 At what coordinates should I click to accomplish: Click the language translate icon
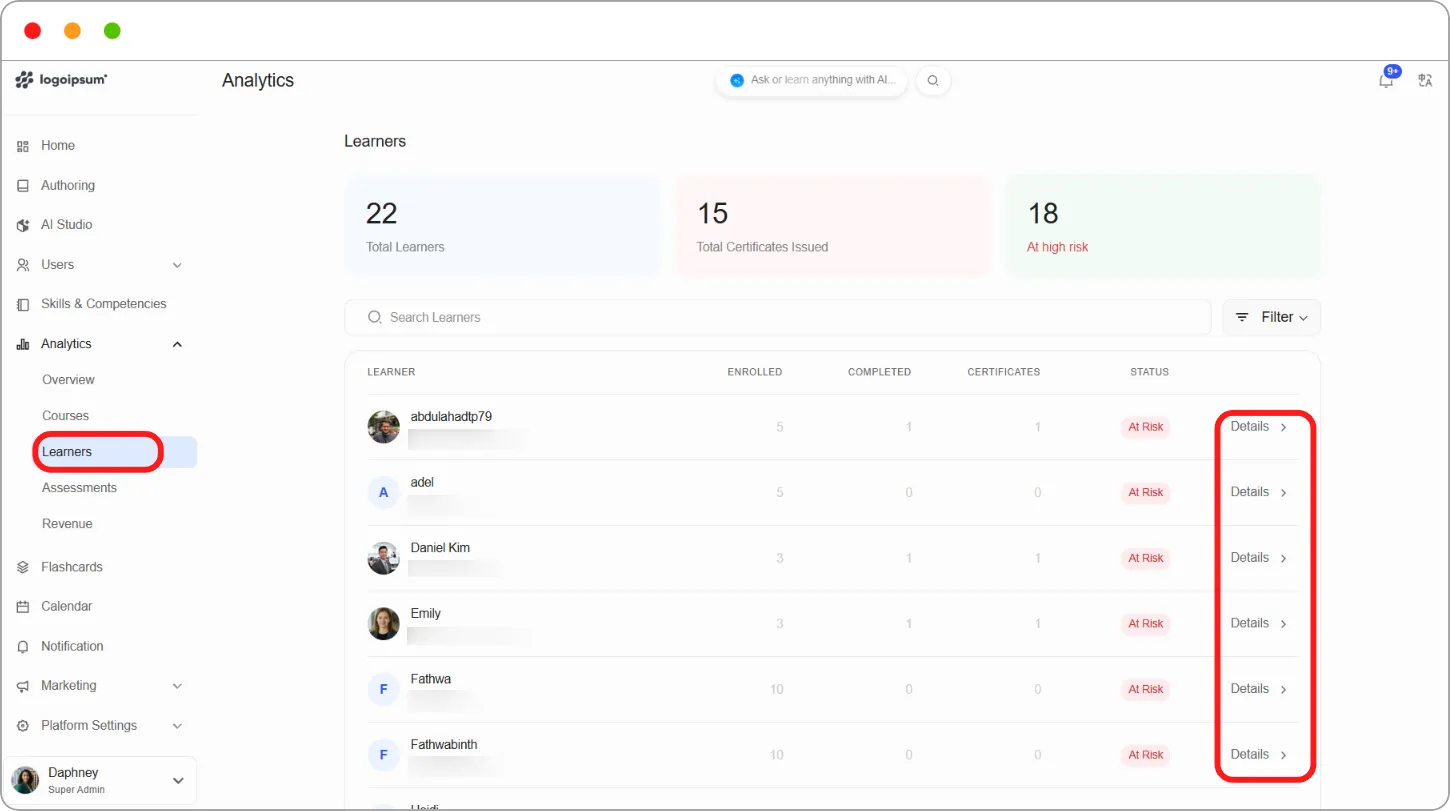[1426, 81]
